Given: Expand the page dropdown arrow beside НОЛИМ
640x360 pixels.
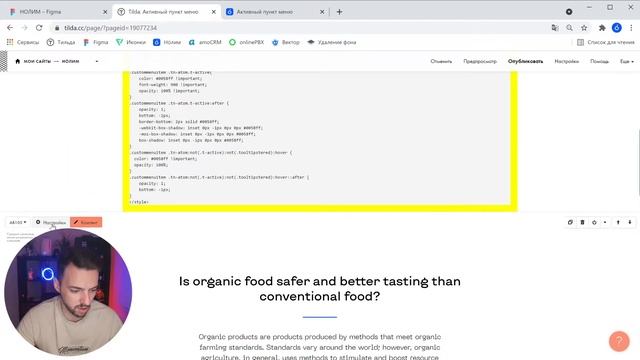Looking at the screenshot, I should point(97,61).
